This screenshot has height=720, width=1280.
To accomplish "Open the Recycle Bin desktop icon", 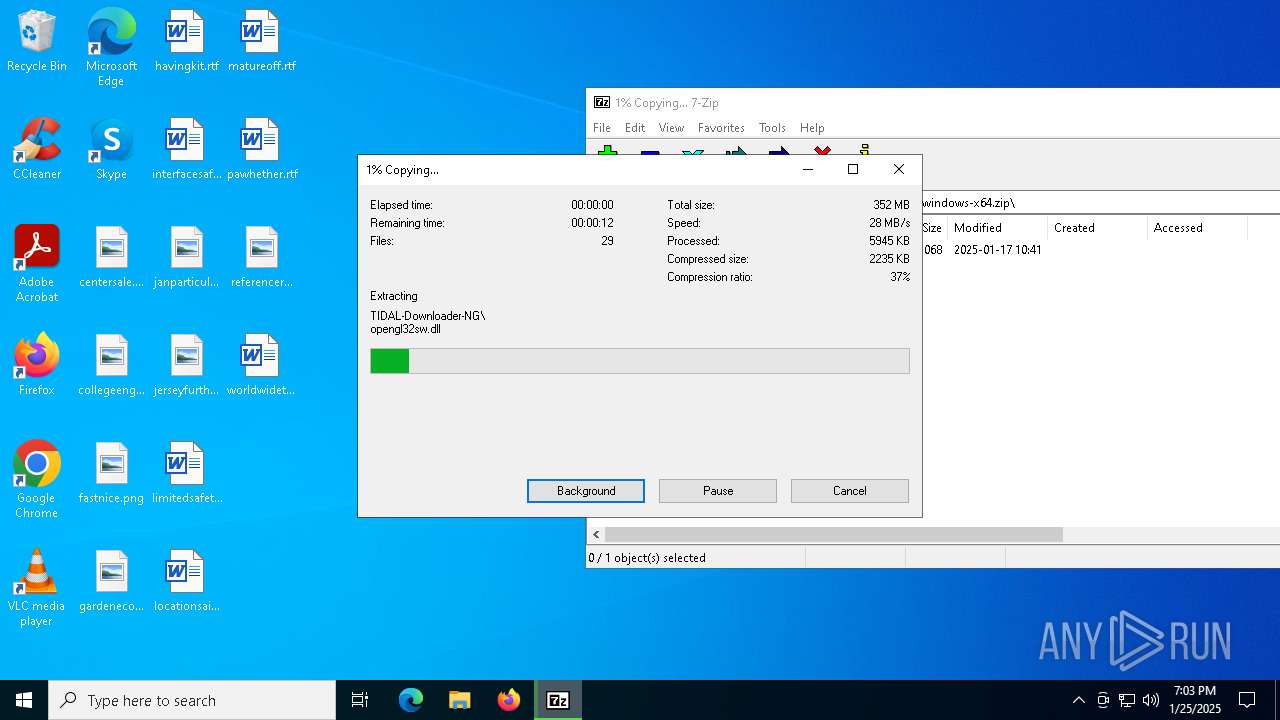I will [37, 41].
